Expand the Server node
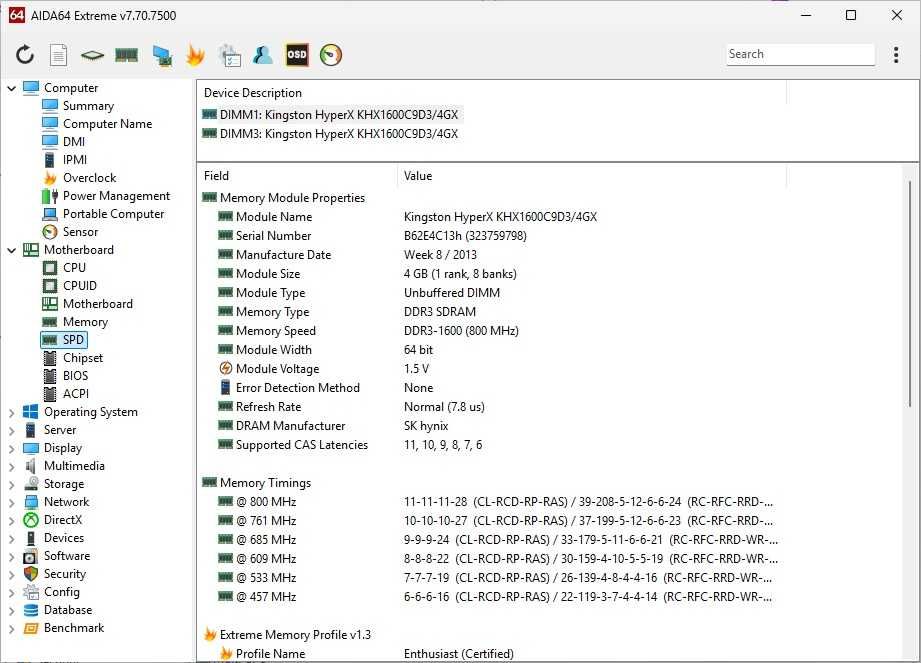921x663 pixels. [11, 430]
